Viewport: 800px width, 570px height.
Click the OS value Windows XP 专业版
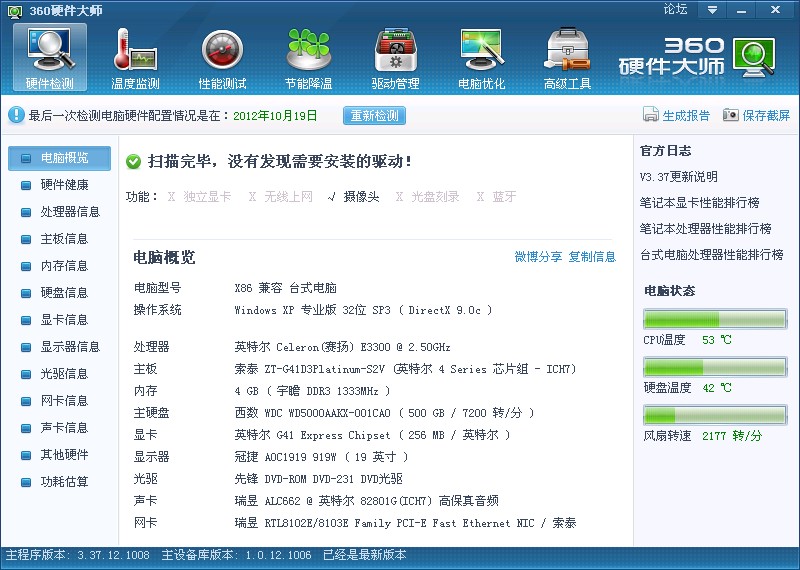tap(363, 310)
